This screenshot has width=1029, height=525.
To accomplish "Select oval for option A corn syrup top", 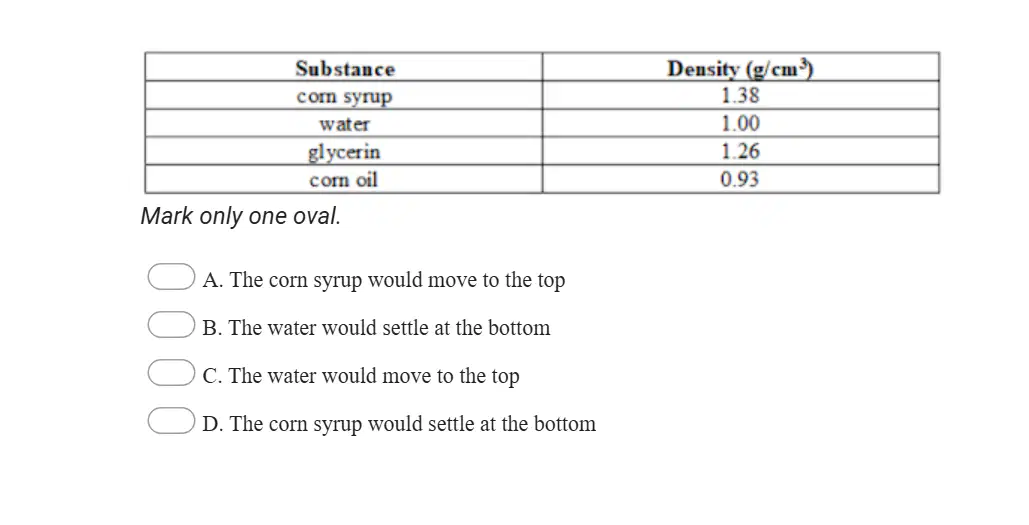I will point(171,276).
